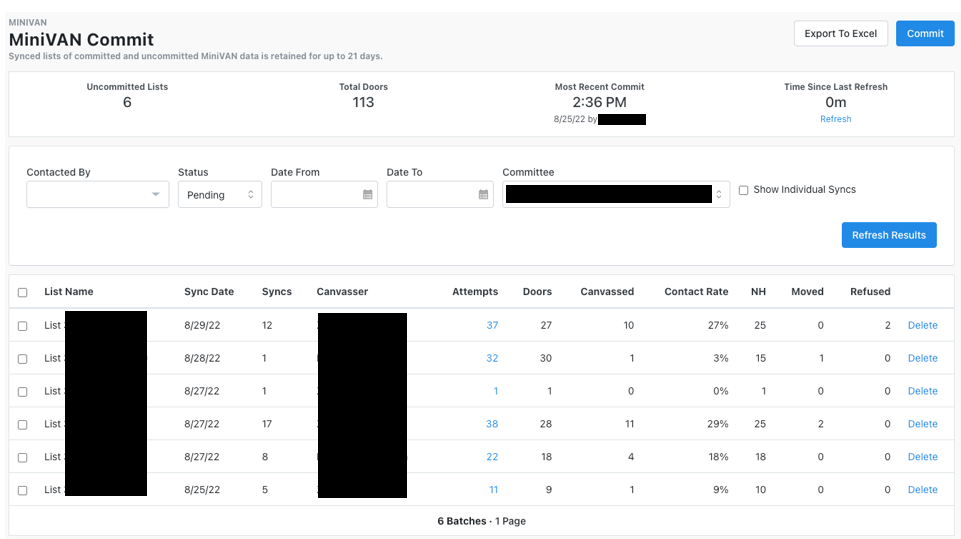This screenshot has height=539, width=961.
Task: Click the Date To input field
Action: (440, 194)
